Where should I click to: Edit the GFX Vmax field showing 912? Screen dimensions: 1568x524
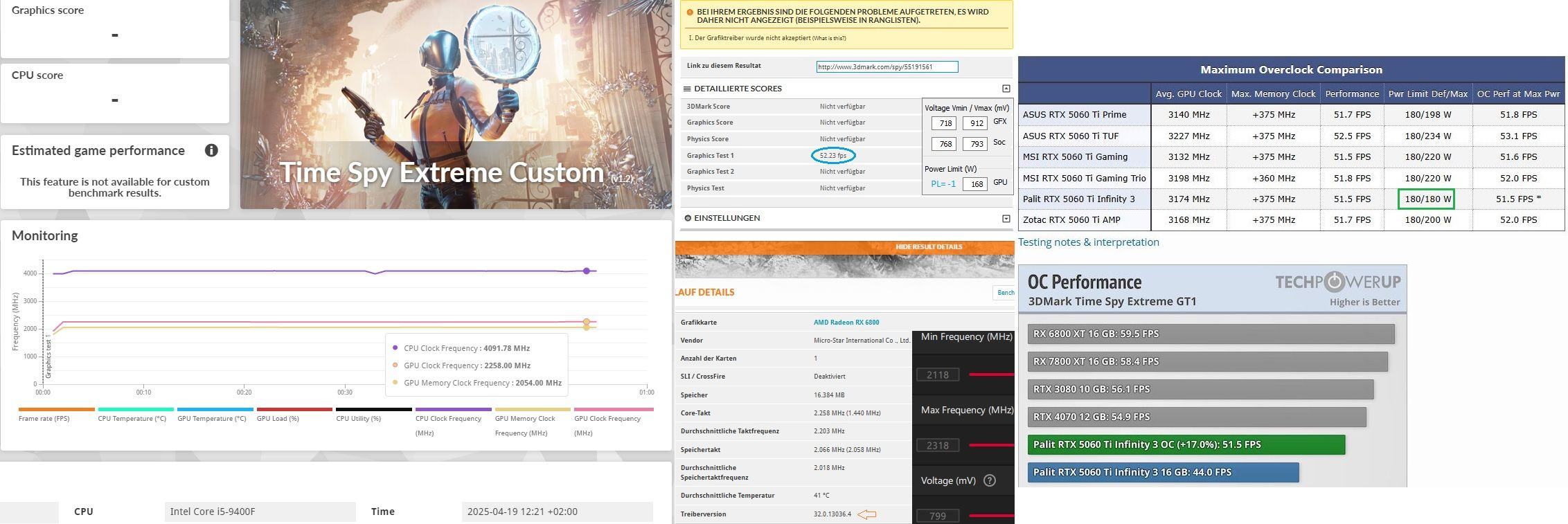975,123
